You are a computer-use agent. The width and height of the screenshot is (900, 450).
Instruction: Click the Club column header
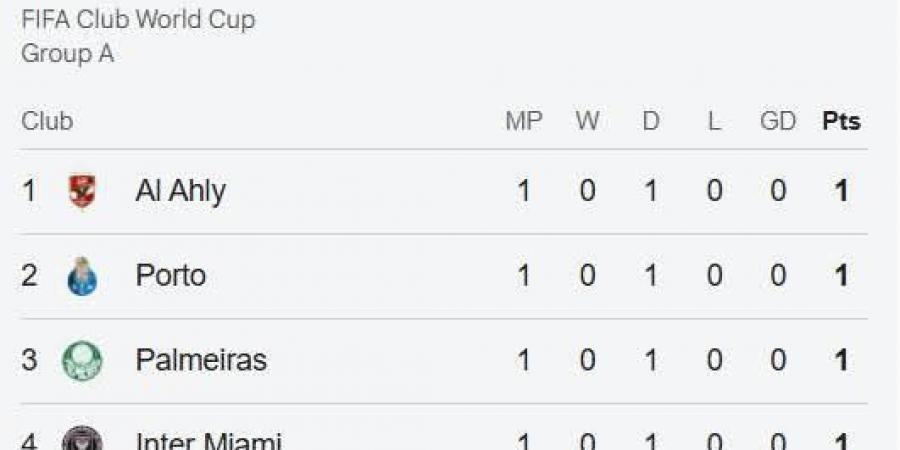coord(47,122)
